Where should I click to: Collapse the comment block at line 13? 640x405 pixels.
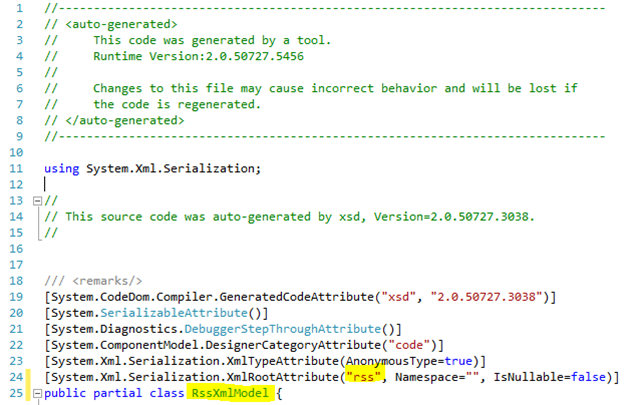pos(38,201)
